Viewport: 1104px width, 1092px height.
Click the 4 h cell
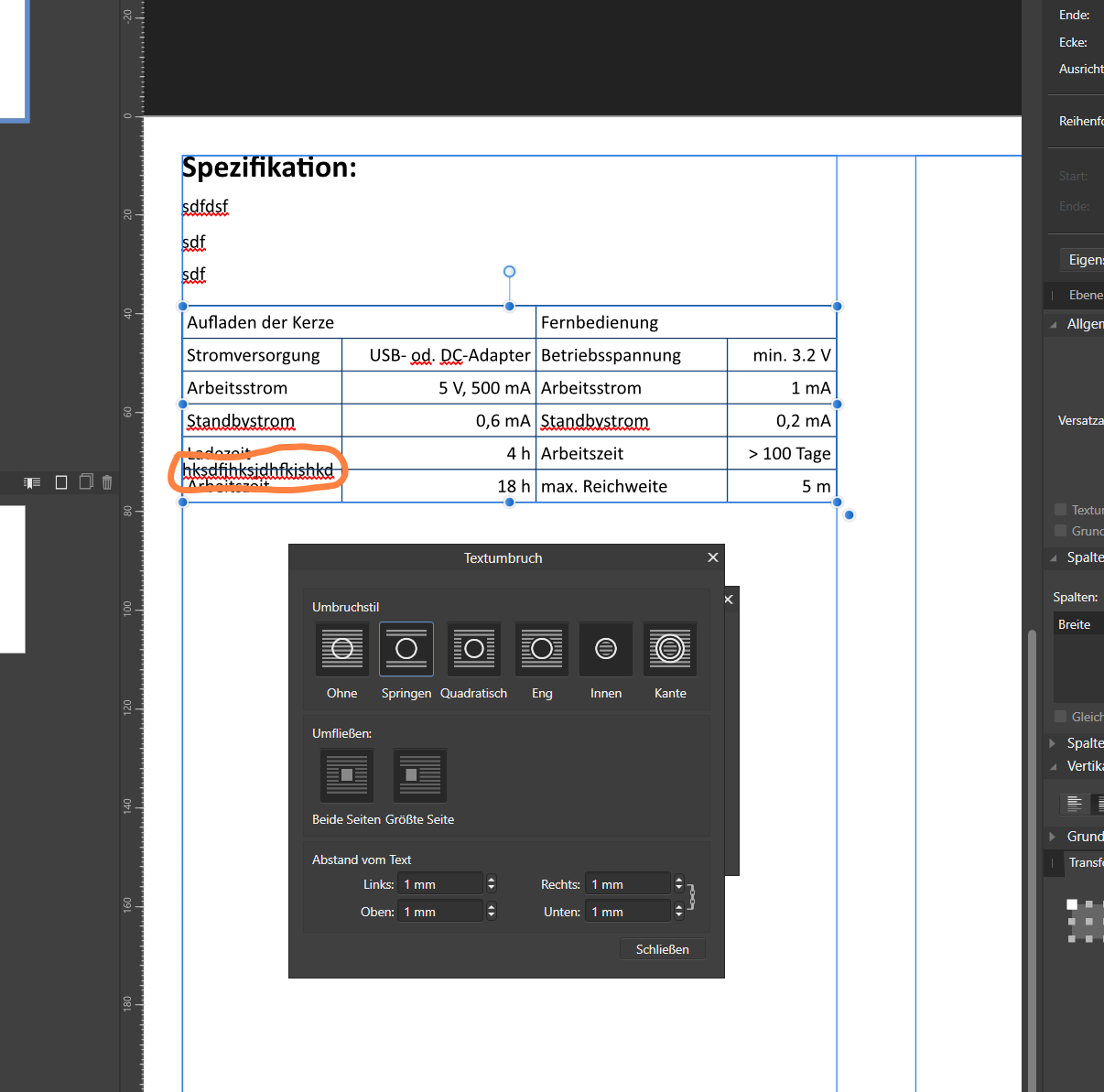coord(438,454)
